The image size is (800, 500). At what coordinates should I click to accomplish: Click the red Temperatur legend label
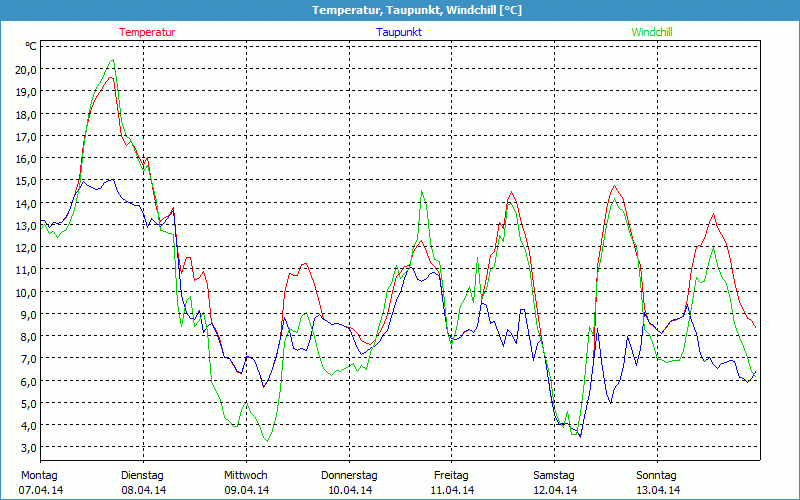coord(147,32)
